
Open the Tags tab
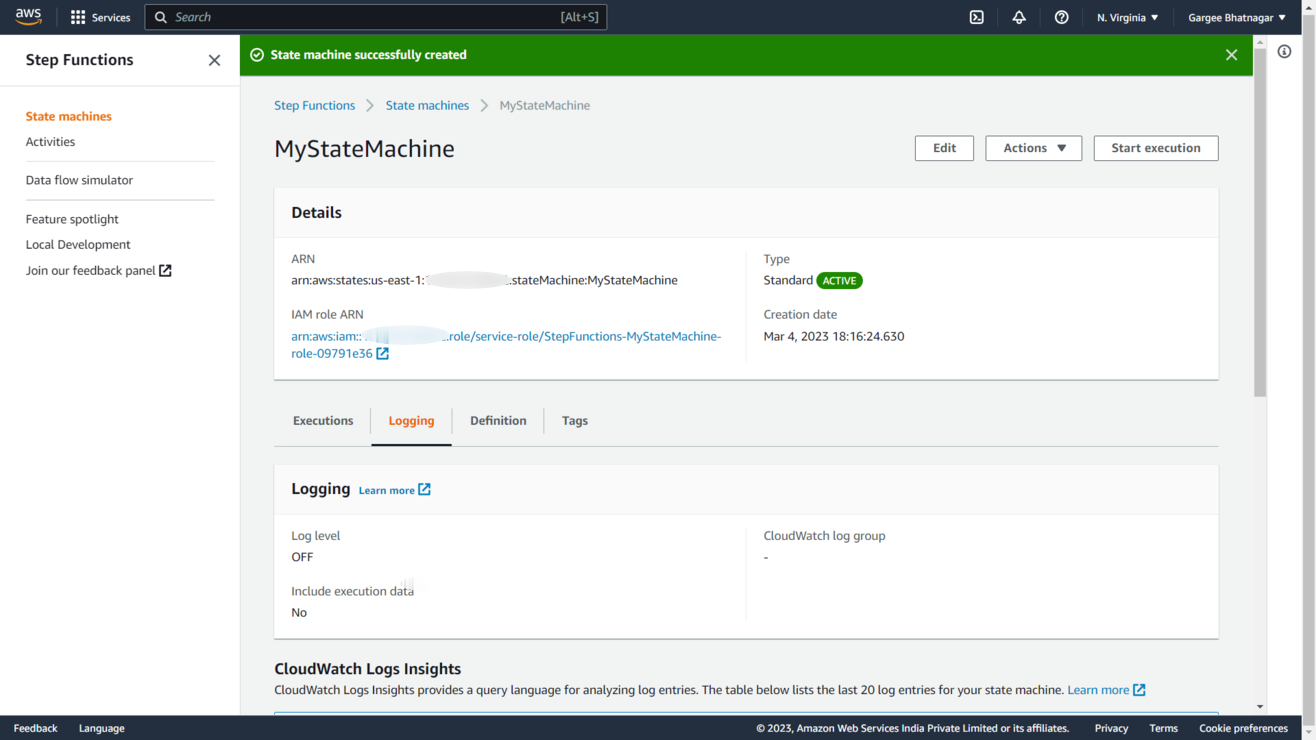[x=574, y=421]
